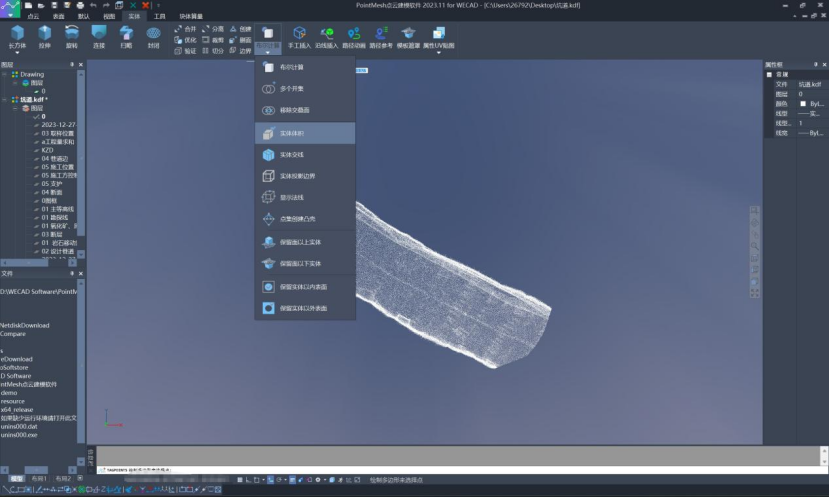Collapse the 坑道.kdf tree node
This screenshot has width=830, height=497.
coord(5,100)
